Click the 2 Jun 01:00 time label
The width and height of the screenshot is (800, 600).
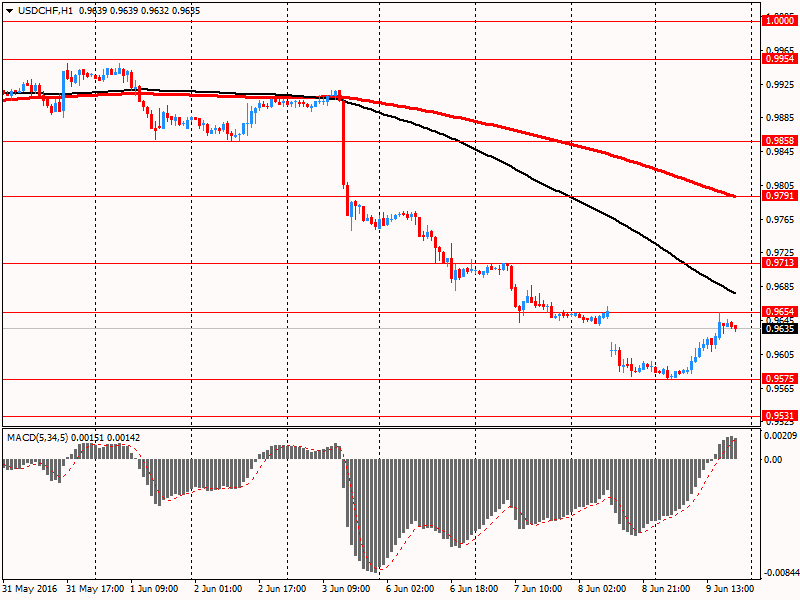click(218, 589)
